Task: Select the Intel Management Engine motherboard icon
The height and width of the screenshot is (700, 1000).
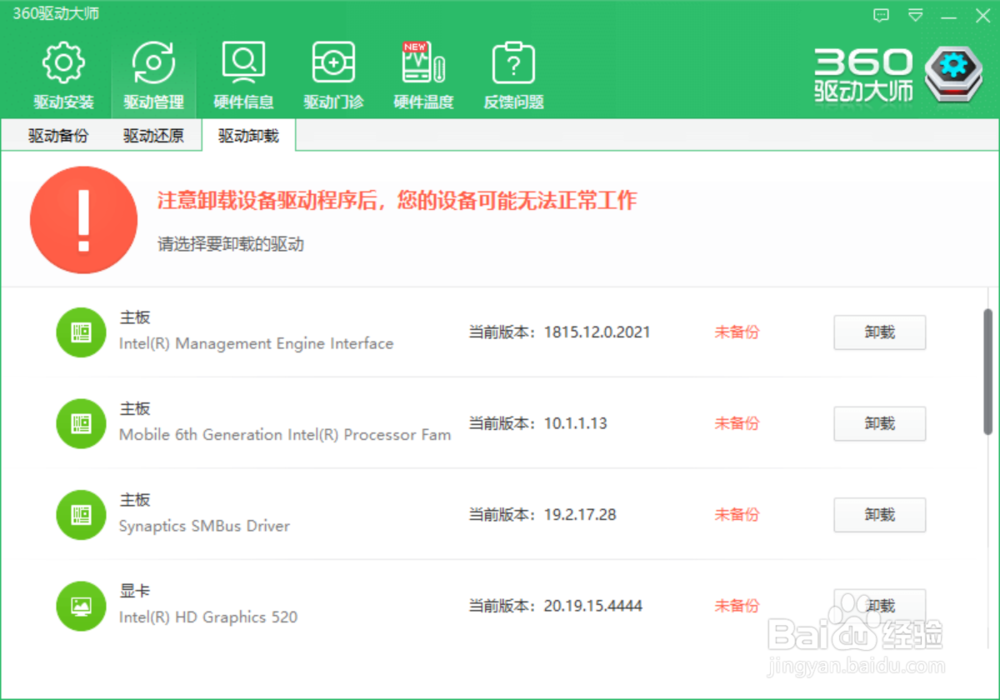Action: point(80,332)
